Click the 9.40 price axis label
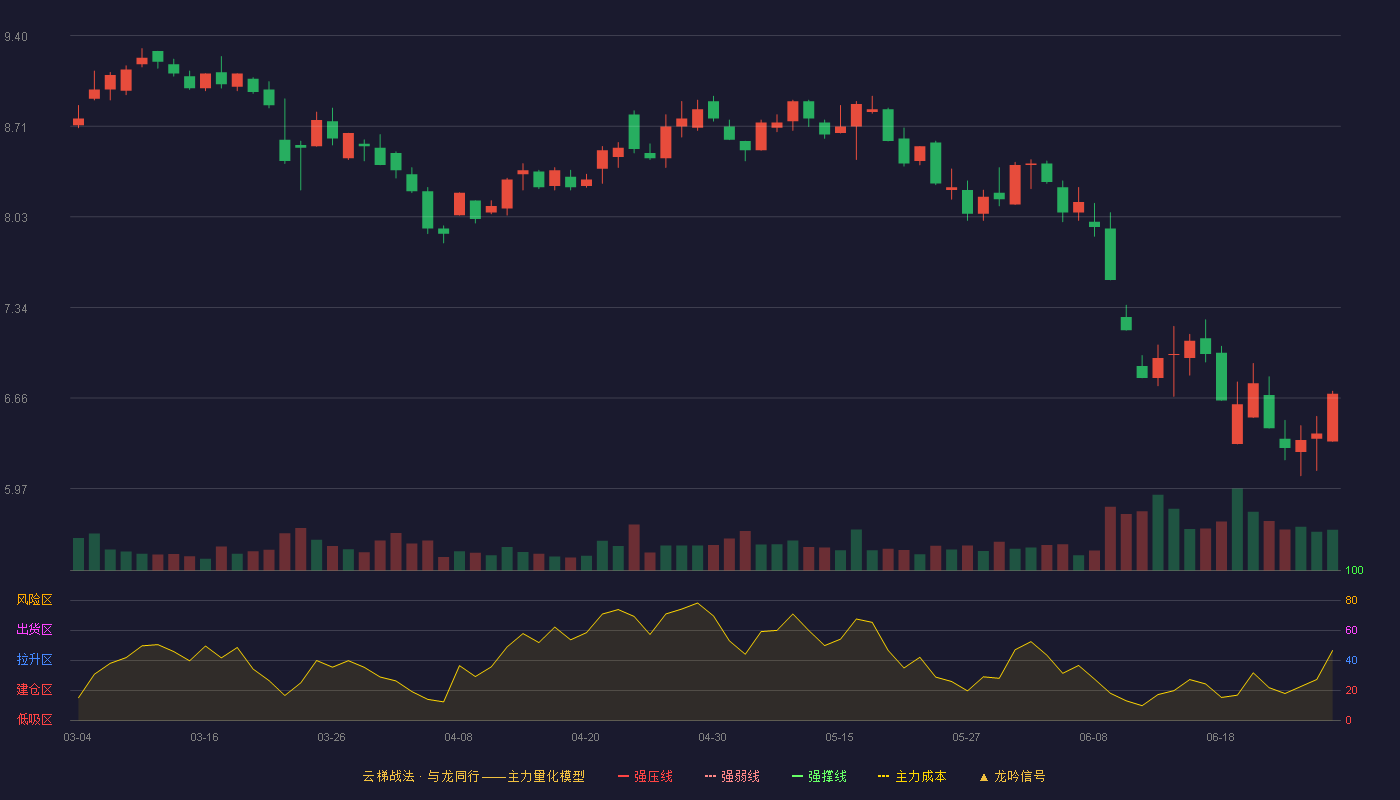 16,37
